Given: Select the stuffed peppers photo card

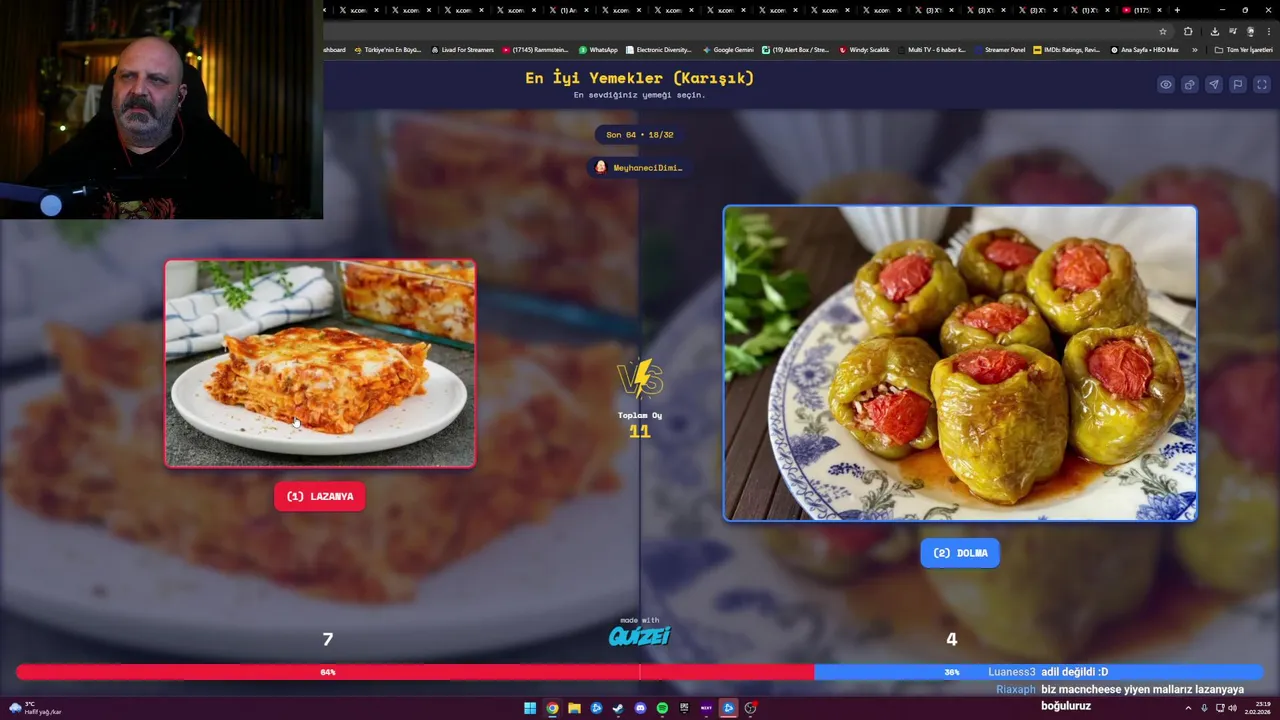Looking at the screenshot, I should click(x=960, y=363).
